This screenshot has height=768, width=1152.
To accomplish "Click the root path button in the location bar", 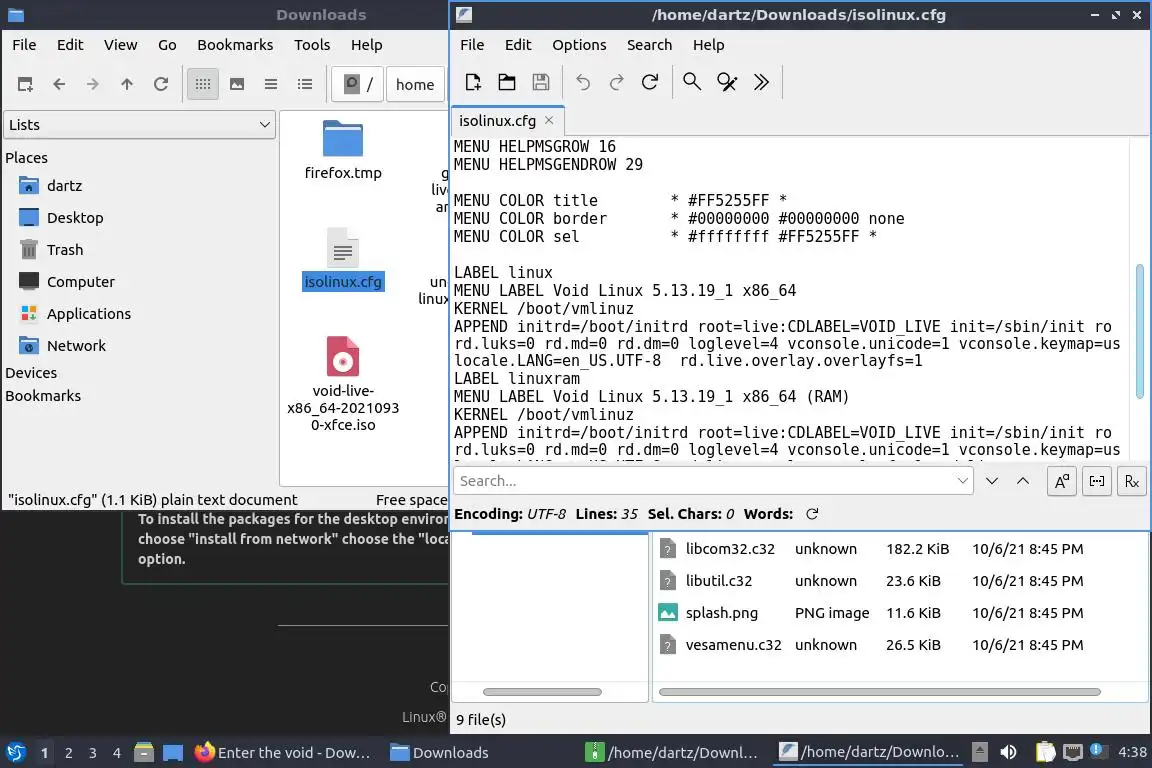I will pos(358,84).
